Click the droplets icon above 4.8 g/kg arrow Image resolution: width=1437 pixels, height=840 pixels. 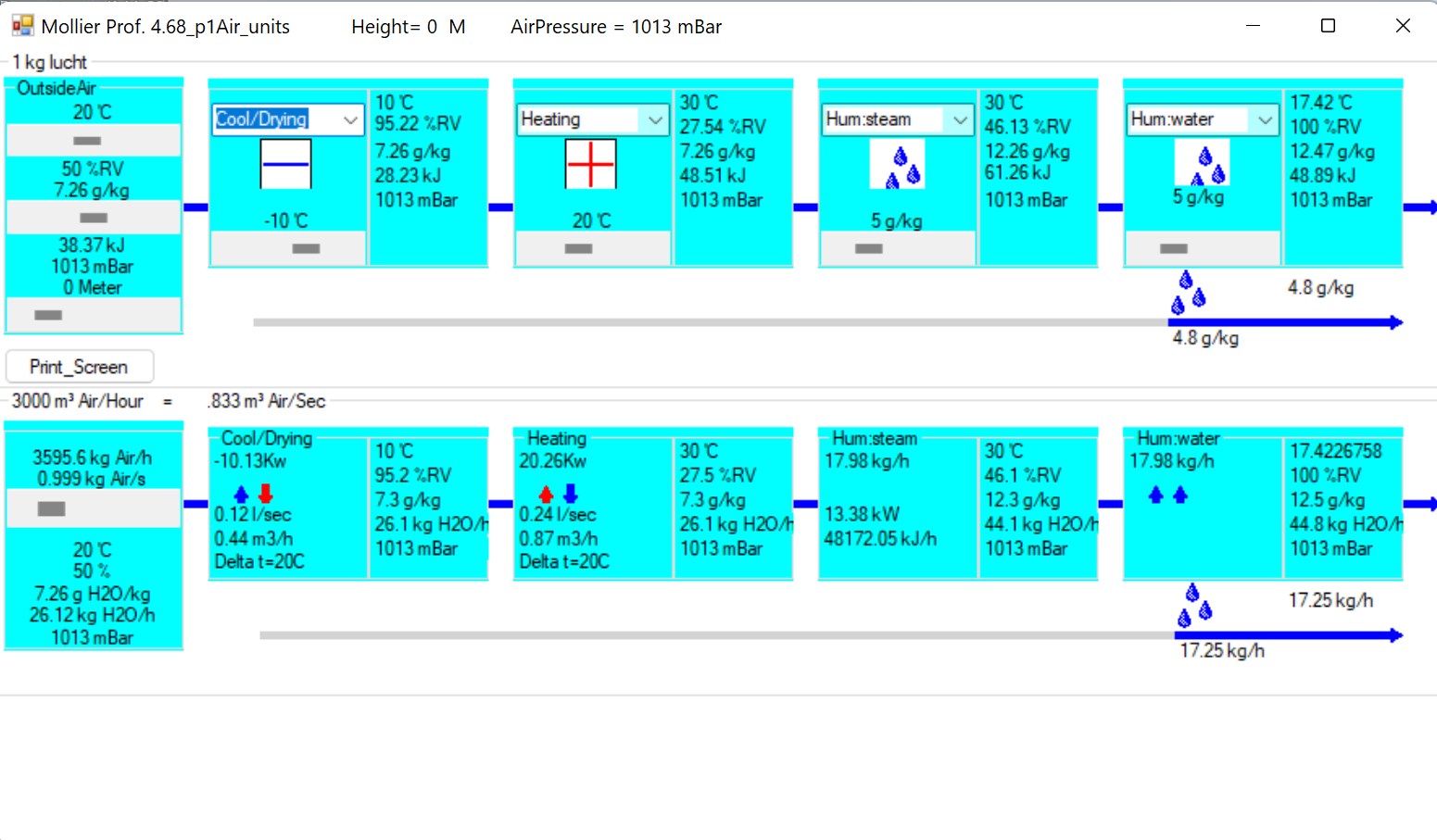pyautogui.click(x=1187, y=292)
